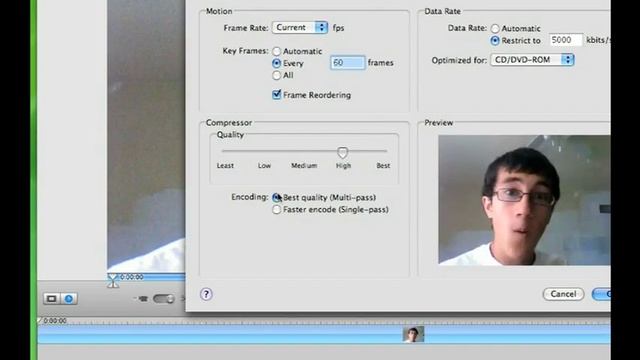
Task: Select Faster encode (Single-pass) option
Action: tap(277, 209)
